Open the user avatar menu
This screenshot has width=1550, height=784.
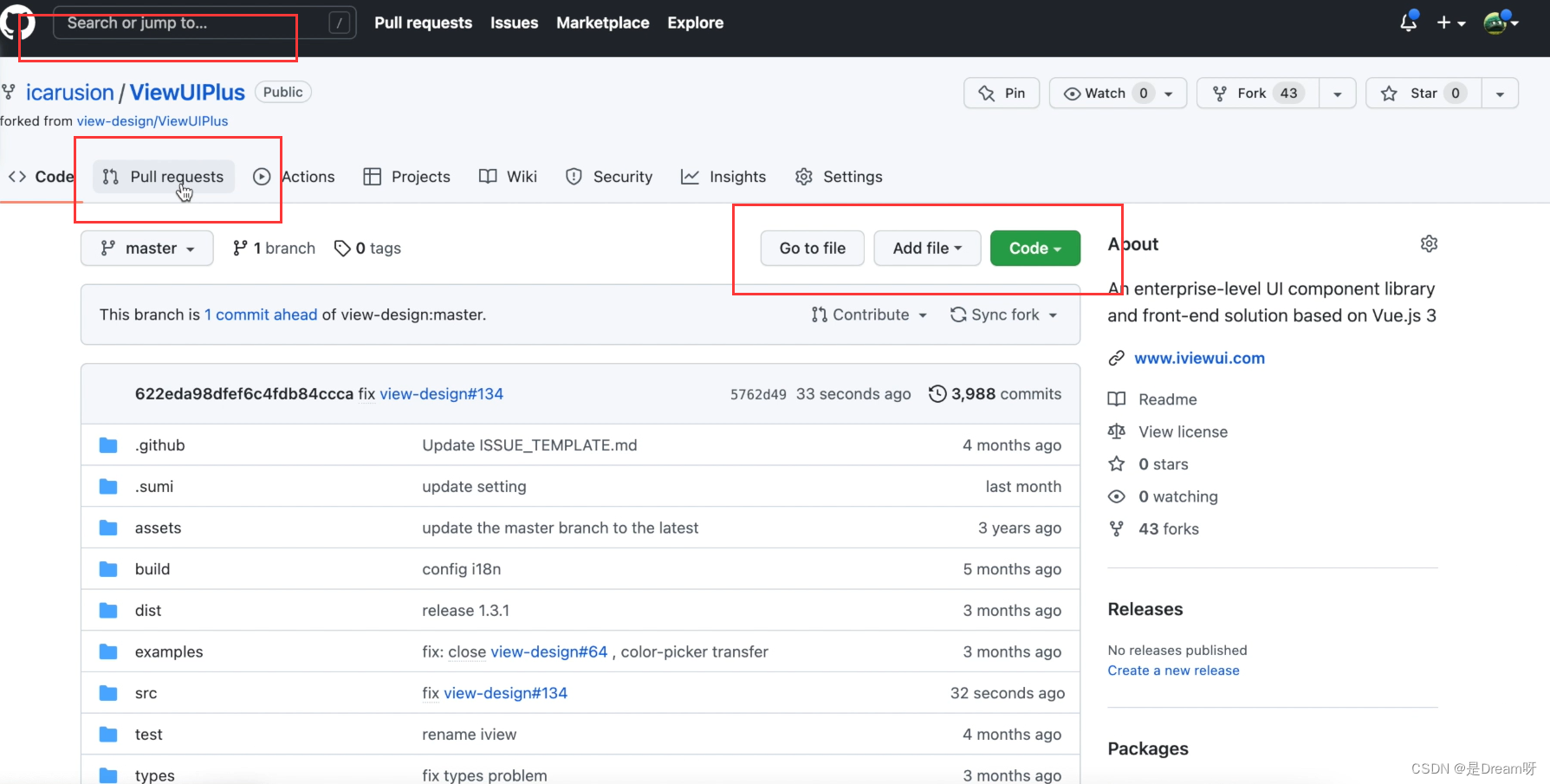click(x=1501, y=23)
